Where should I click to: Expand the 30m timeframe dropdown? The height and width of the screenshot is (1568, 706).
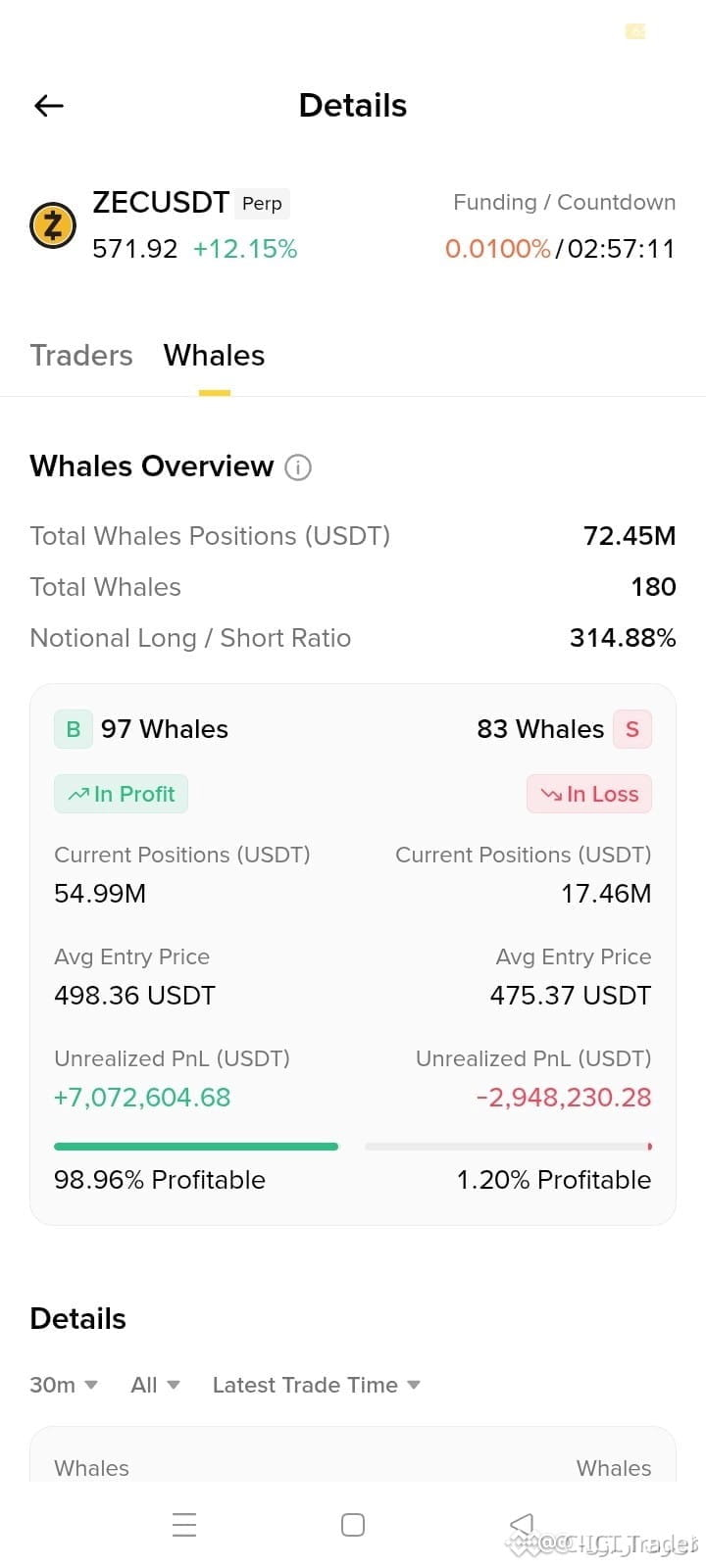(x=64, y=1385)
